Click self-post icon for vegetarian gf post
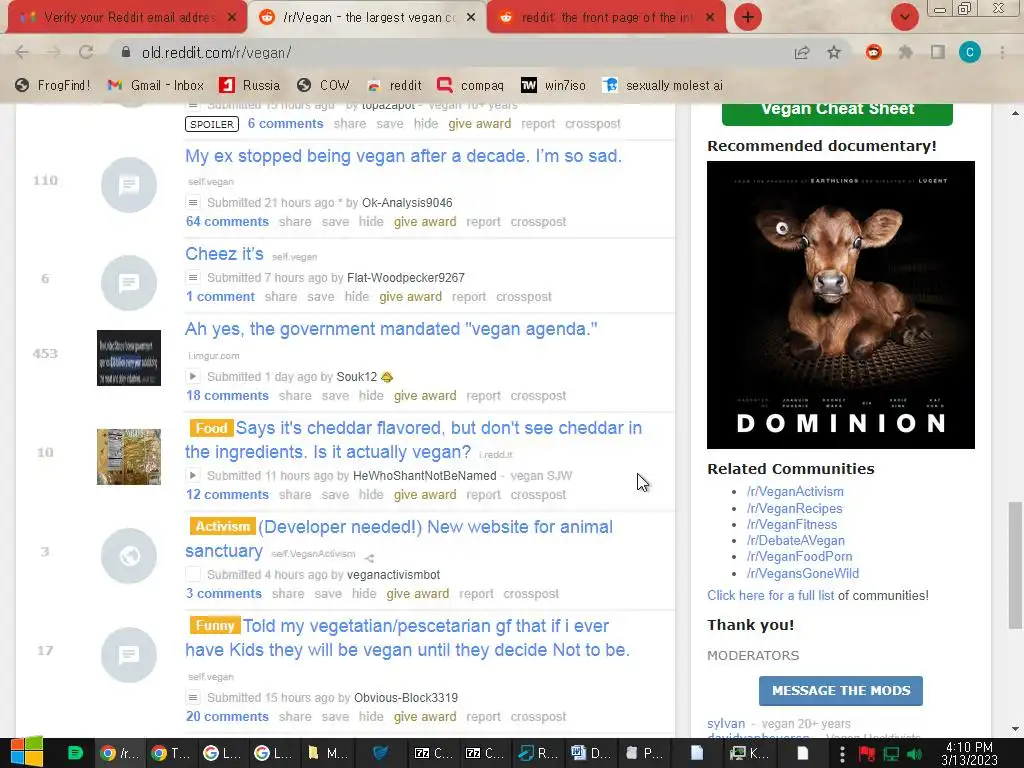The height and width of the screenshot is (768, 1024). tap(129, 655)
